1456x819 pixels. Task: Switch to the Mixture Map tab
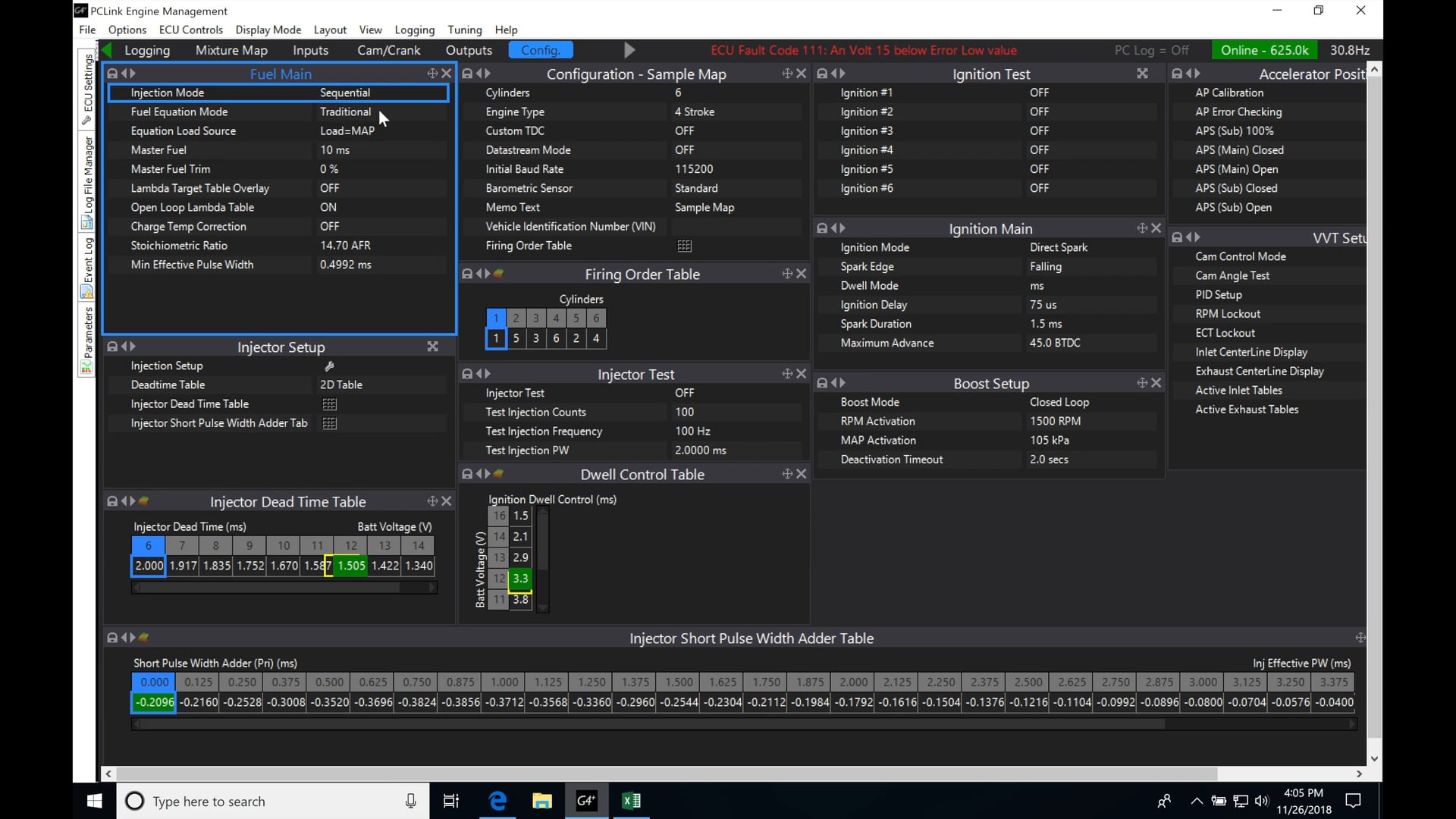click(x=231, y=49)
